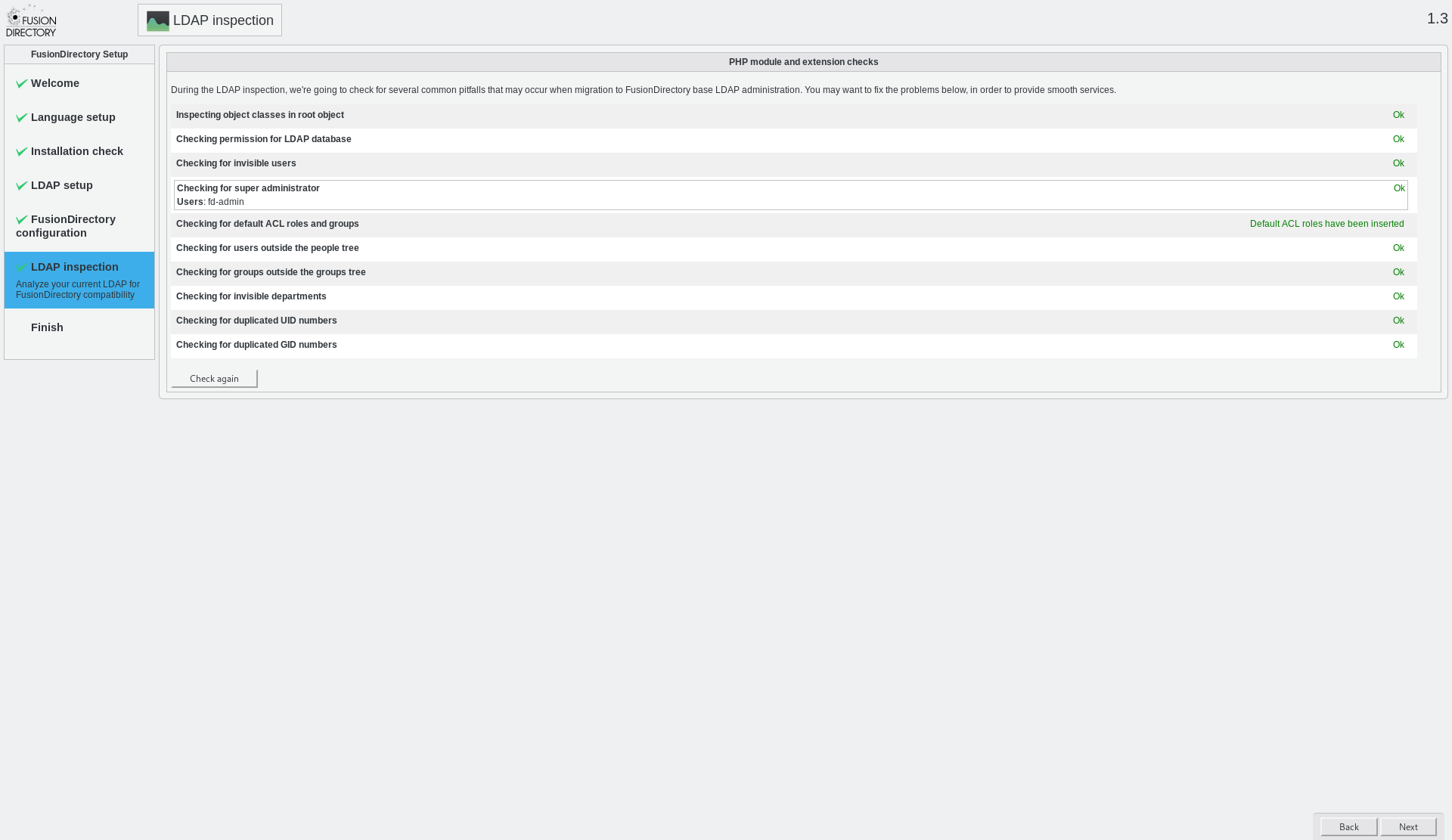The image size is (1452, 840).
Task: Click Ok status for invisible users check
Action: click(1398, 163)
